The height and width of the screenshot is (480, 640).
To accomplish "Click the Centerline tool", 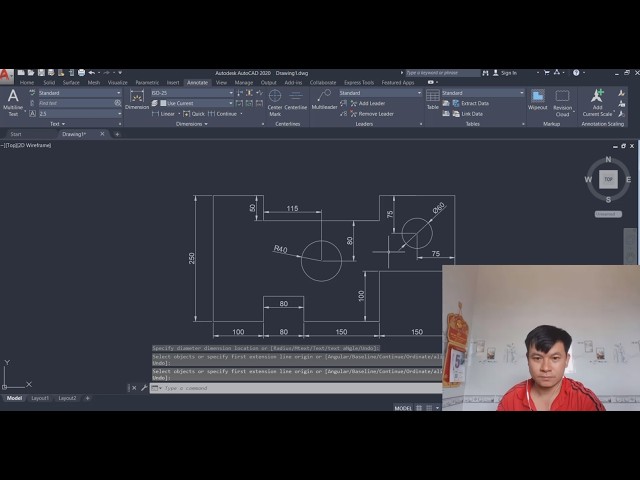I will 296,100.
